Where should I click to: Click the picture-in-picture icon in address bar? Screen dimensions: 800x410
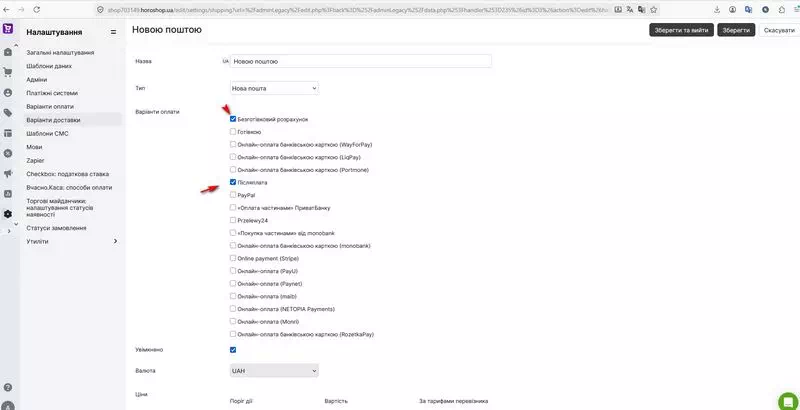(x=618, y=9)
